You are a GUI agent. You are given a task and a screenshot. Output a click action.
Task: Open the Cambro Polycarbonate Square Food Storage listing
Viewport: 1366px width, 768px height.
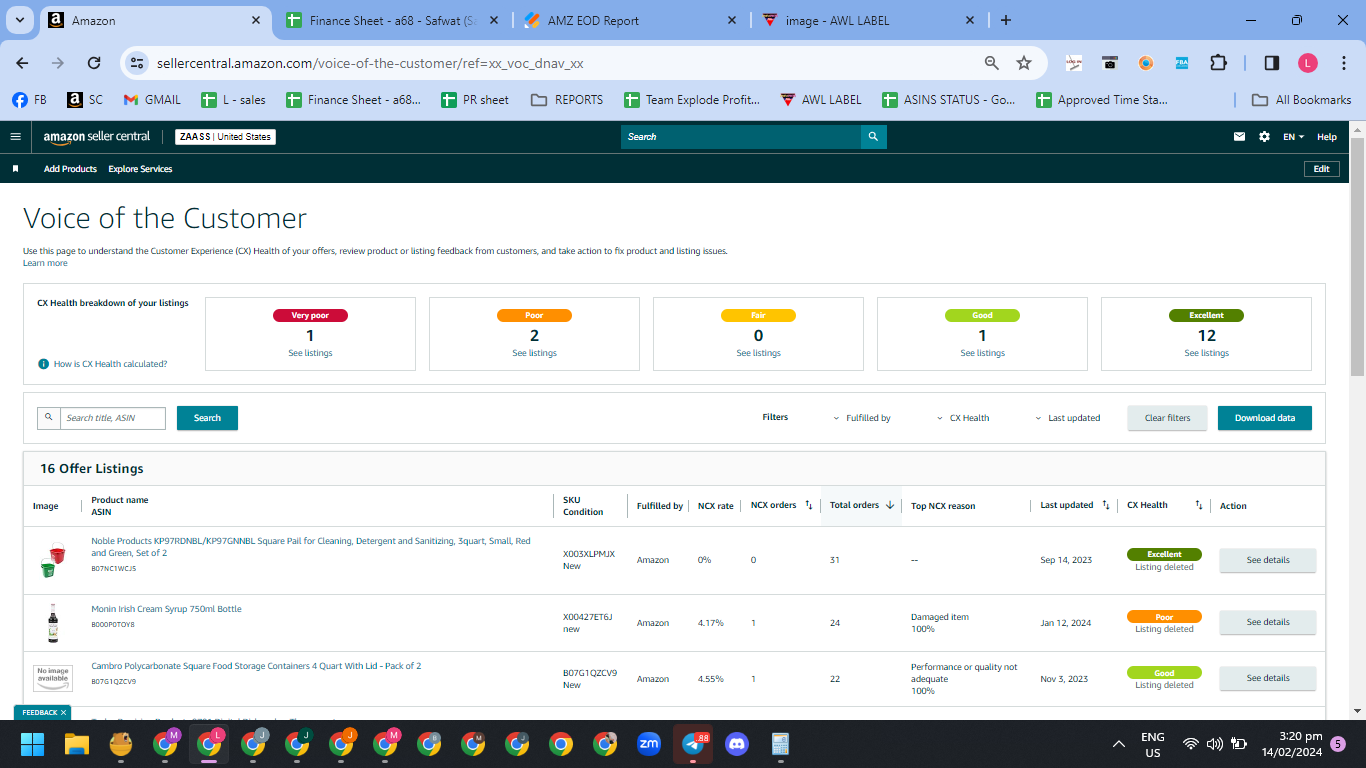click(x=256, y=666)
